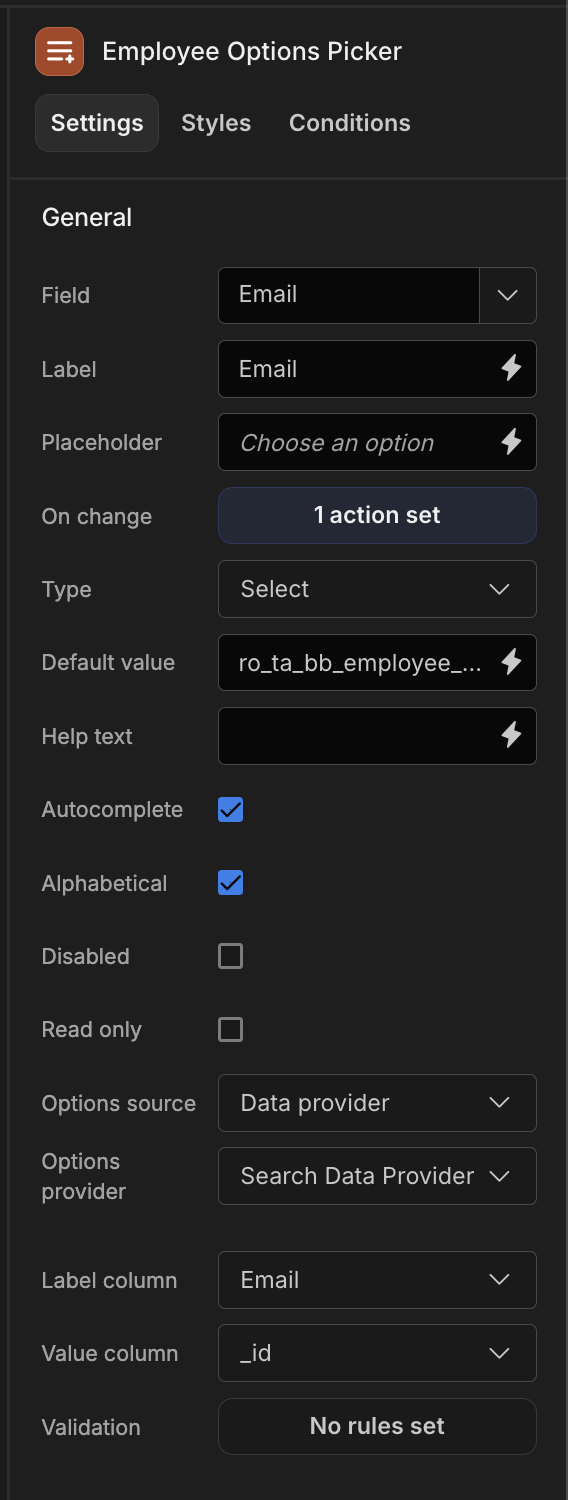This screenshot has height=1500, width=568.
Task: Switch to the Styles tab
Action: (x=216, y=123)
